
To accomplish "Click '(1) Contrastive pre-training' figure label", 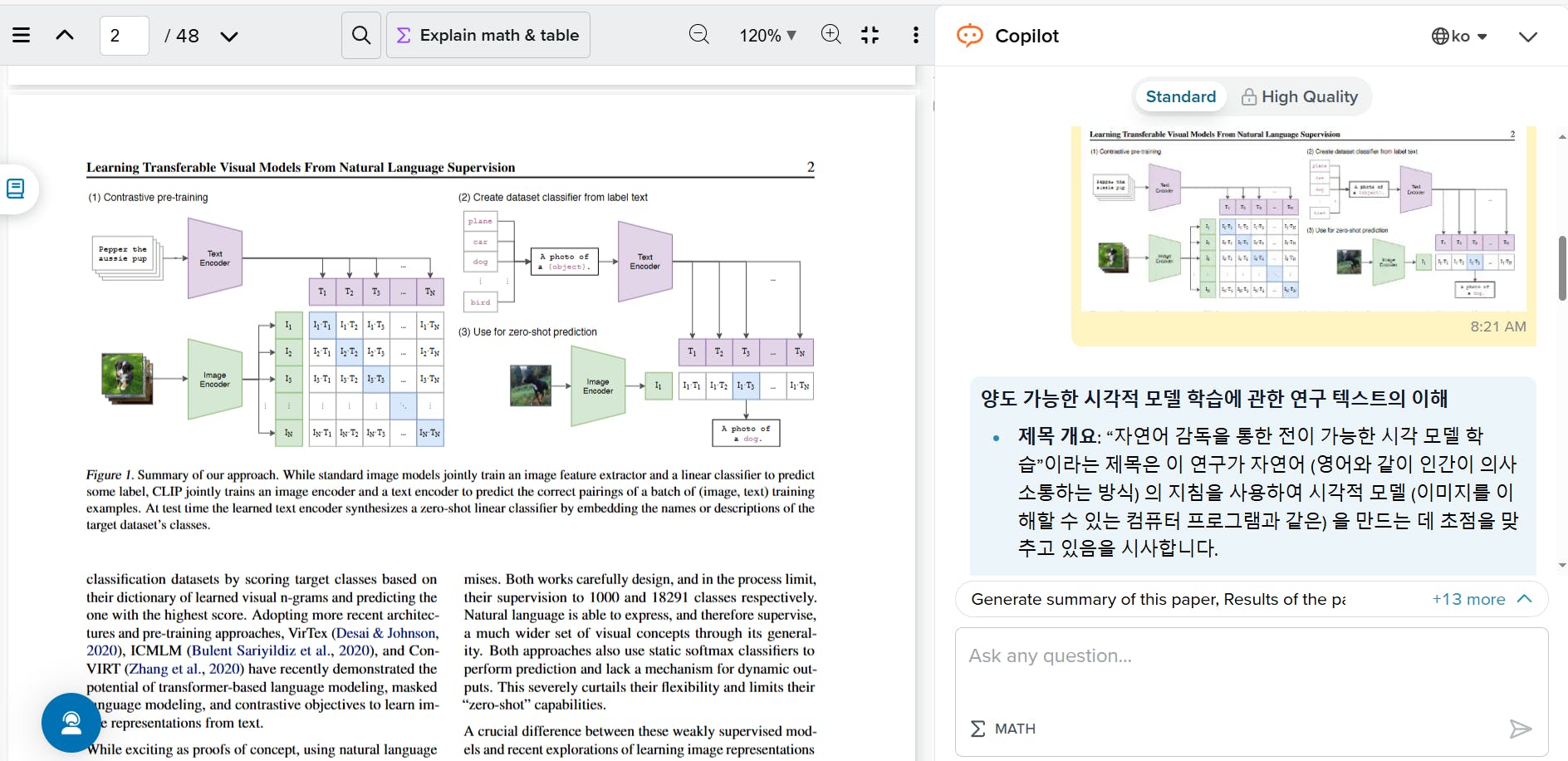I will pyautogui.click(x=148, y=198).
